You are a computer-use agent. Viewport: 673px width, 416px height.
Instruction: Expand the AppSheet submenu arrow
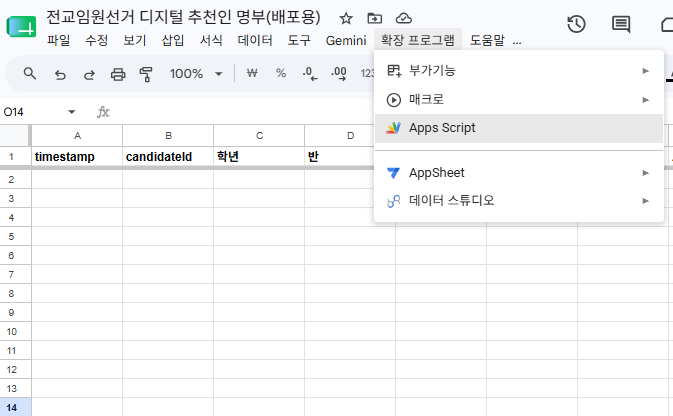(x=646, y=173)
